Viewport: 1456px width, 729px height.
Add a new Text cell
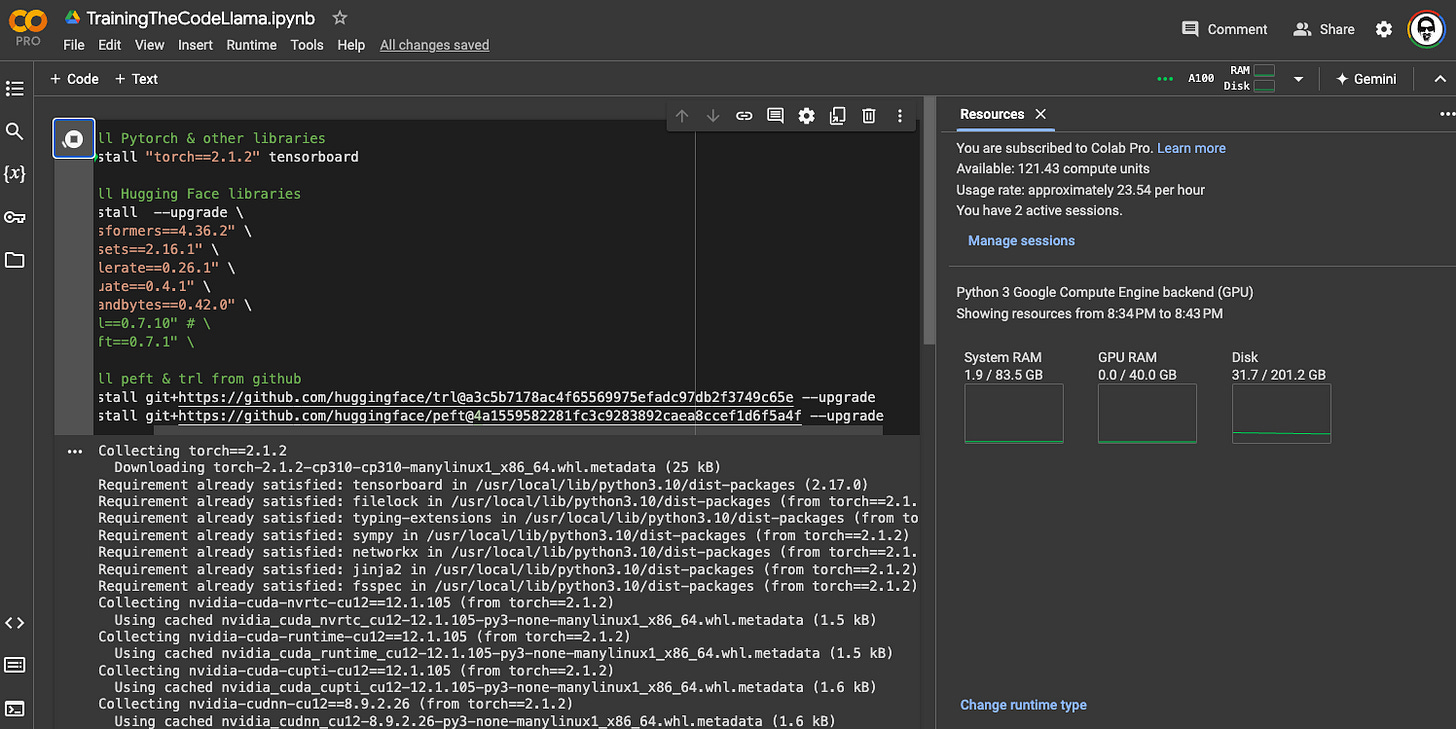click(x=136, y=79)
